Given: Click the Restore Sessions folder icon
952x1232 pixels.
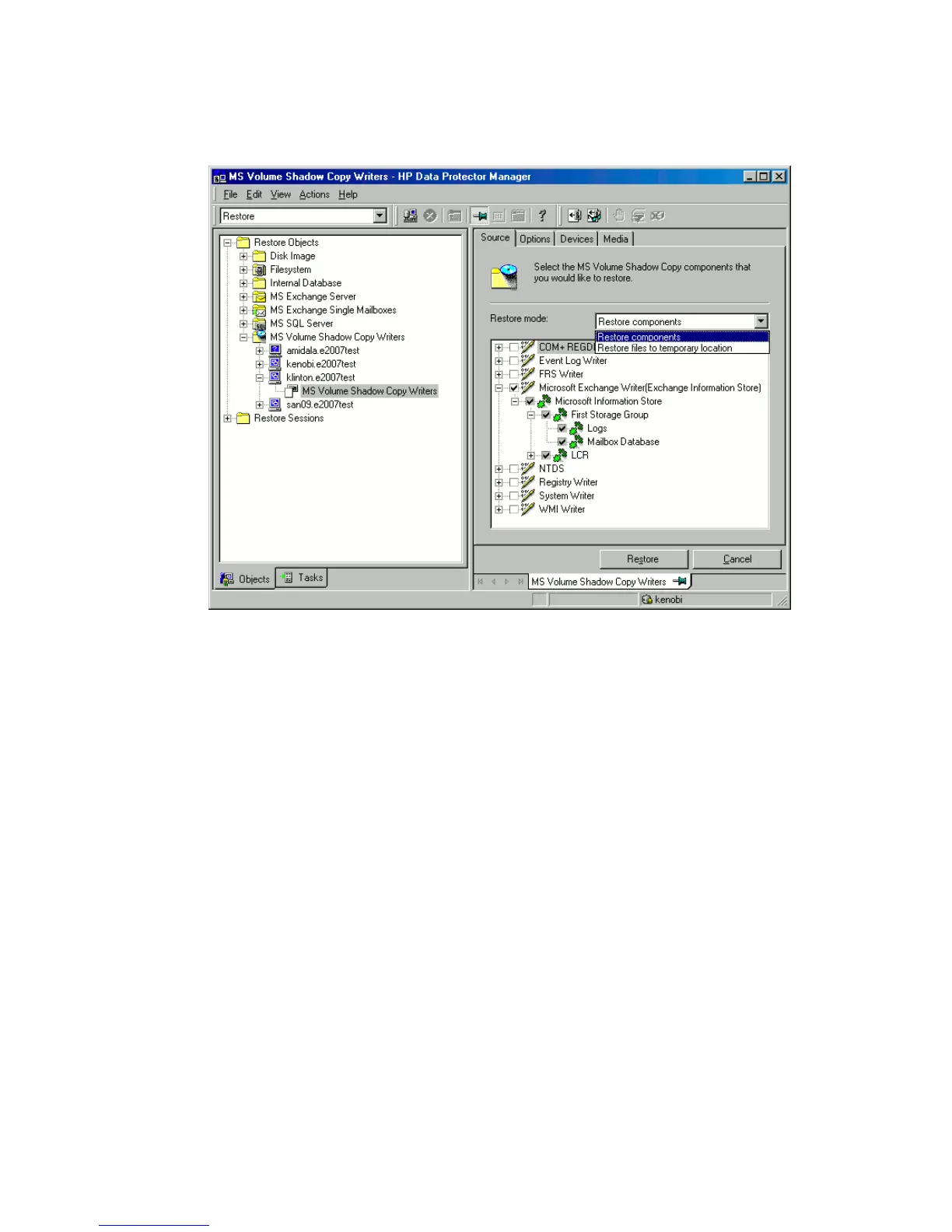Looking at the screenshot, I should [243, 418].
